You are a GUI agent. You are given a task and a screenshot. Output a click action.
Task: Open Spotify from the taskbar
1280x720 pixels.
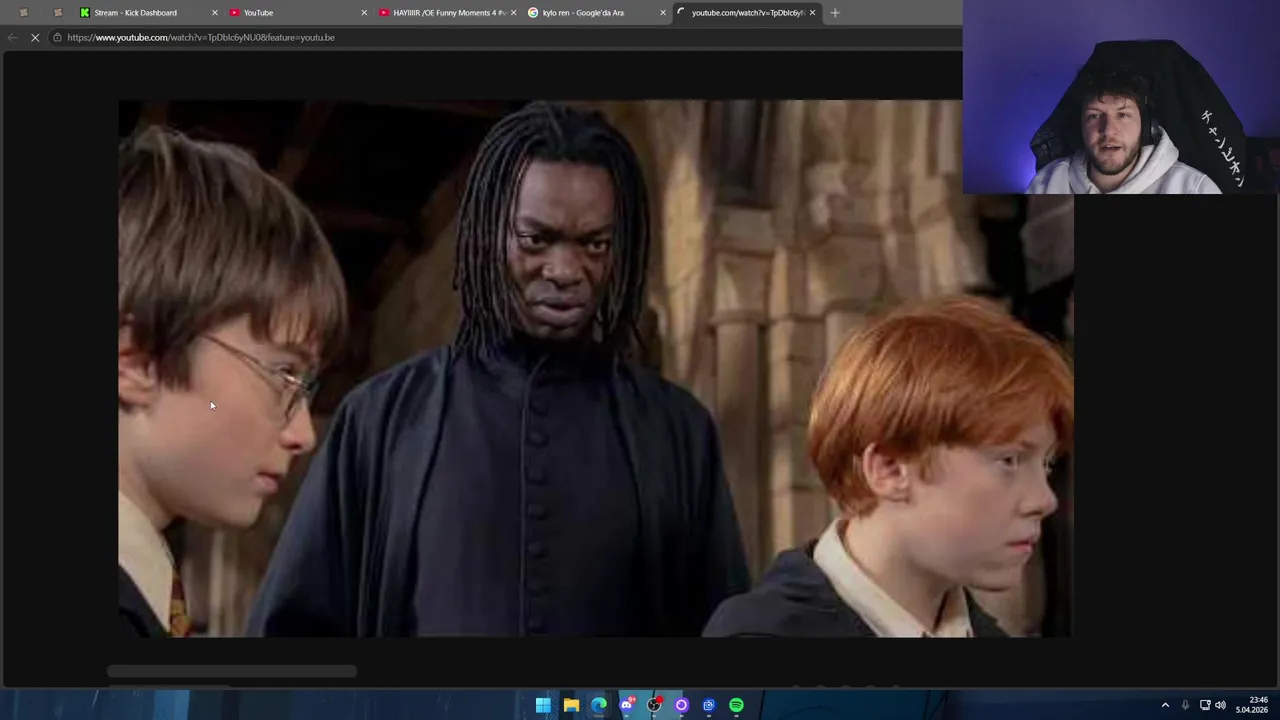pos(737,705)
